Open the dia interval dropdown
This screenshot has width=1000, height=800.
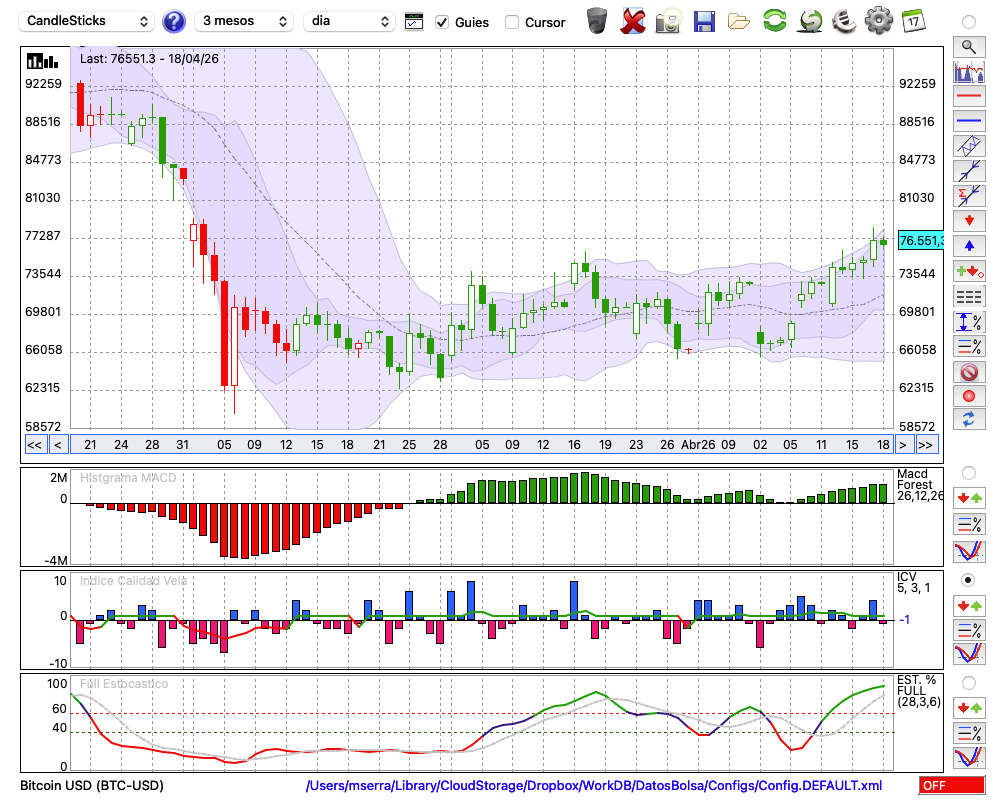348,21
